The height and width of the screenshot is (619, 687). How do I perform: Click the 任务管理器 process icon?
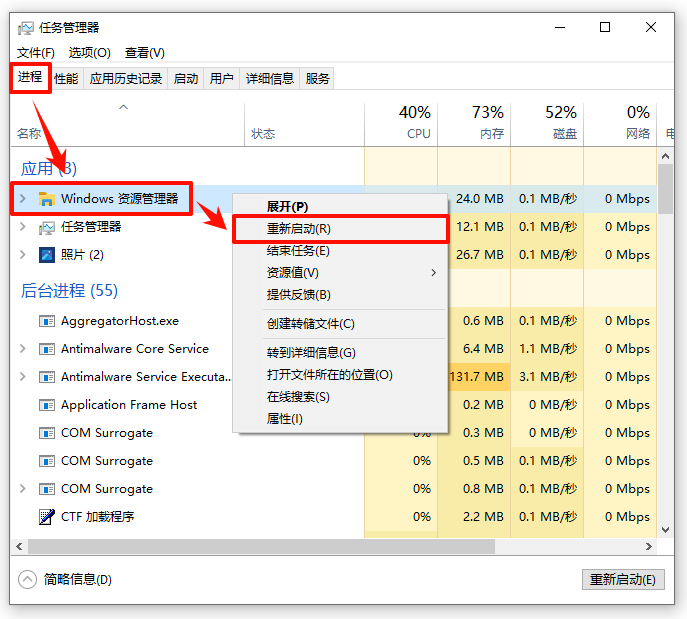[x=46, y=227]
